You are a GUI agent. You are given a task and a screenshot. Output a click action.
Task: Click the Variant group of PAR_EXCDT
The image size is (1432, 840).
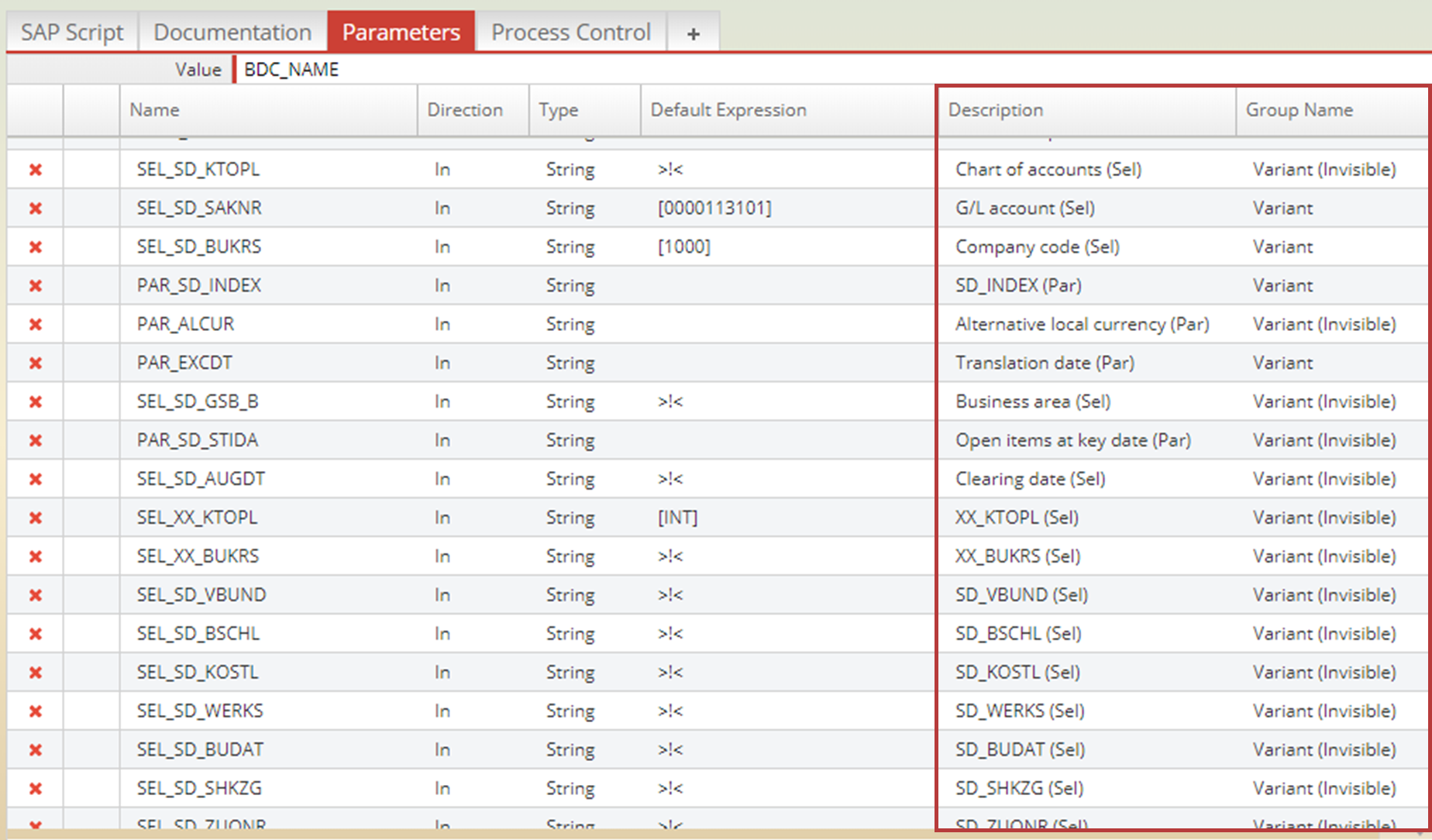click(x=1283, y=363)
